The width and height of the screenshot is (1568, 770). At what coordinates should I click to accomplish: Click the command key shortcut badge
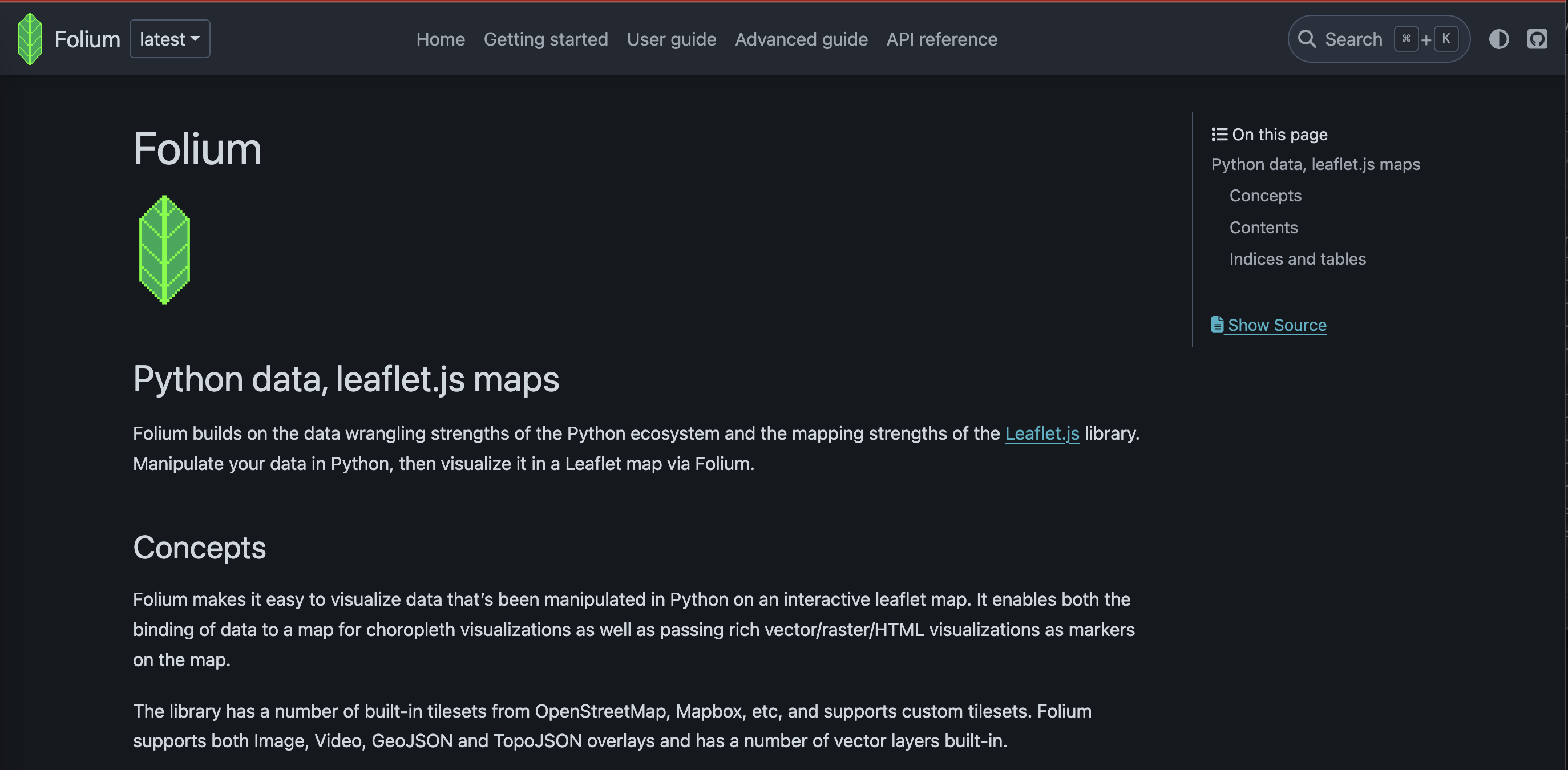pyautogui.click(x=1406, y=39)
